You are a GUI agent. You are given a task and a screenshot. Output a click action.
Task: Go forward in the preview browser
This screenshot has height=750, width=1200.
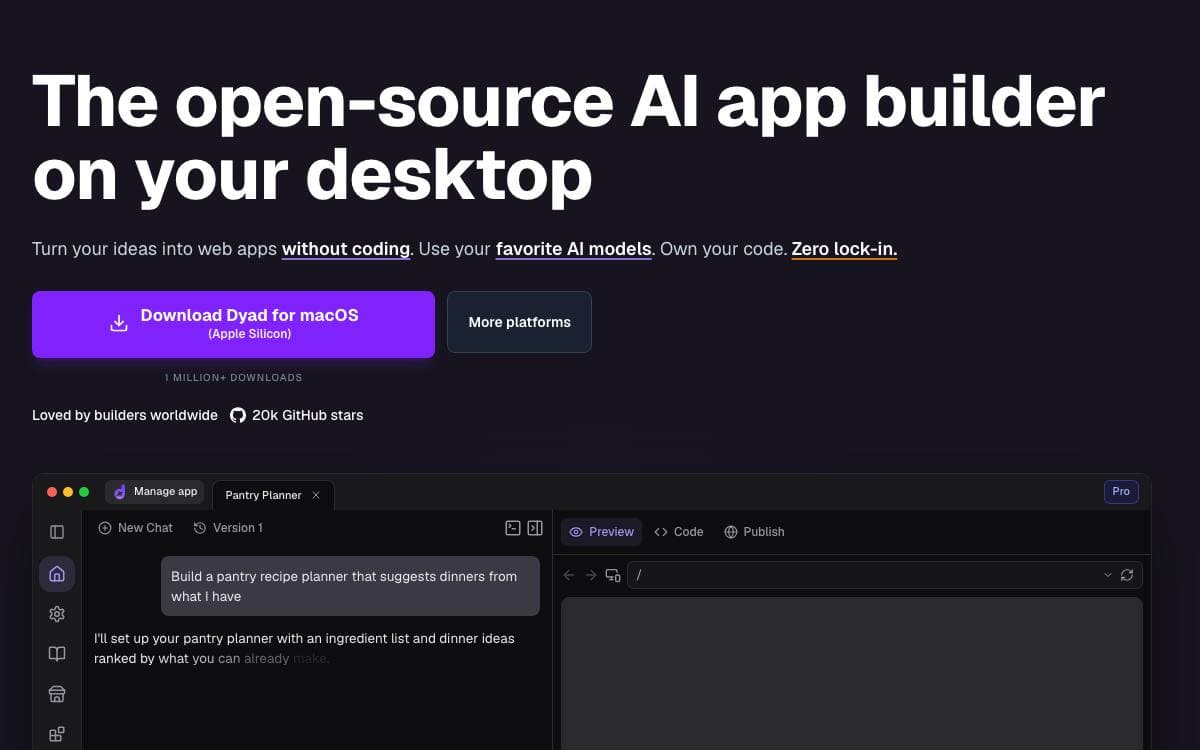[x=591, y=575]
